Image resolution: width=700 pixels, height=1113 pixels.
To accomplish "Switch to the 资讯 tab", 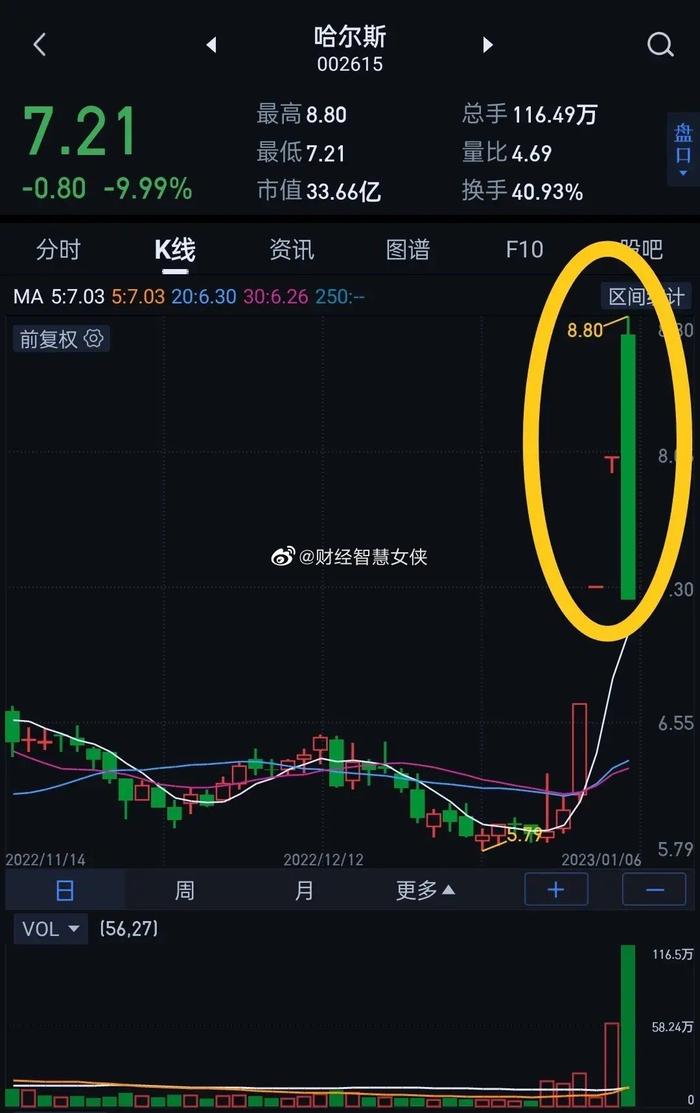I will coord(291,250).
